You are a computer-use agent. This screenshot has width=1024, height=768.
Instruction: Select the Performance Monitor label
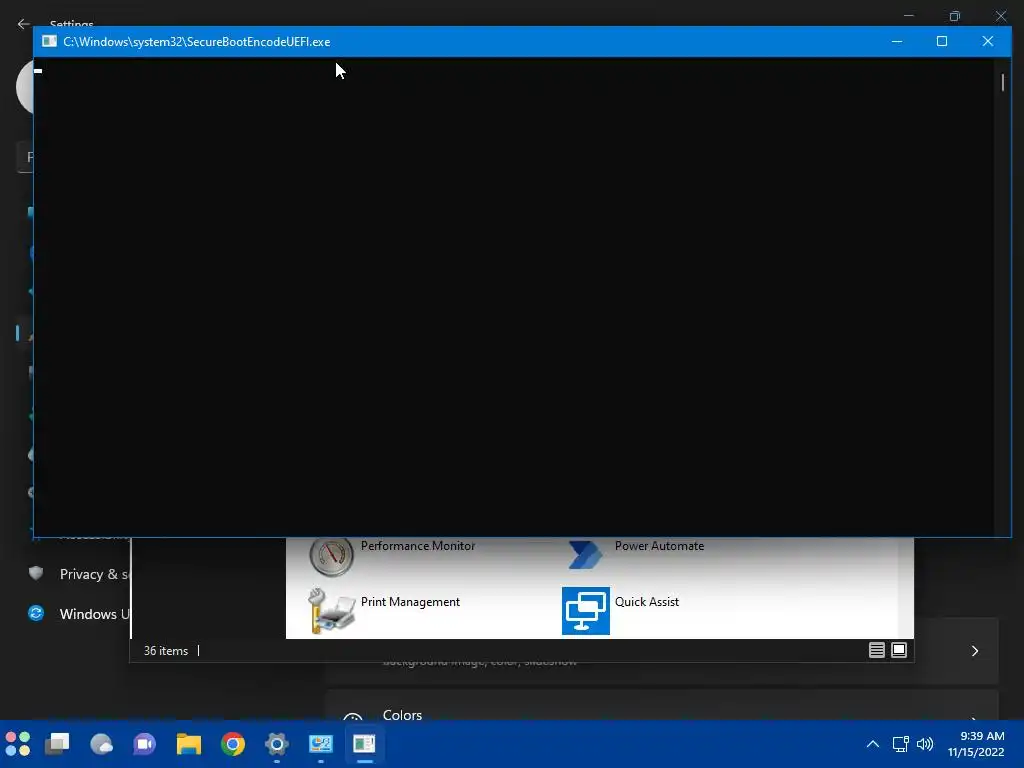click(418, 546)
